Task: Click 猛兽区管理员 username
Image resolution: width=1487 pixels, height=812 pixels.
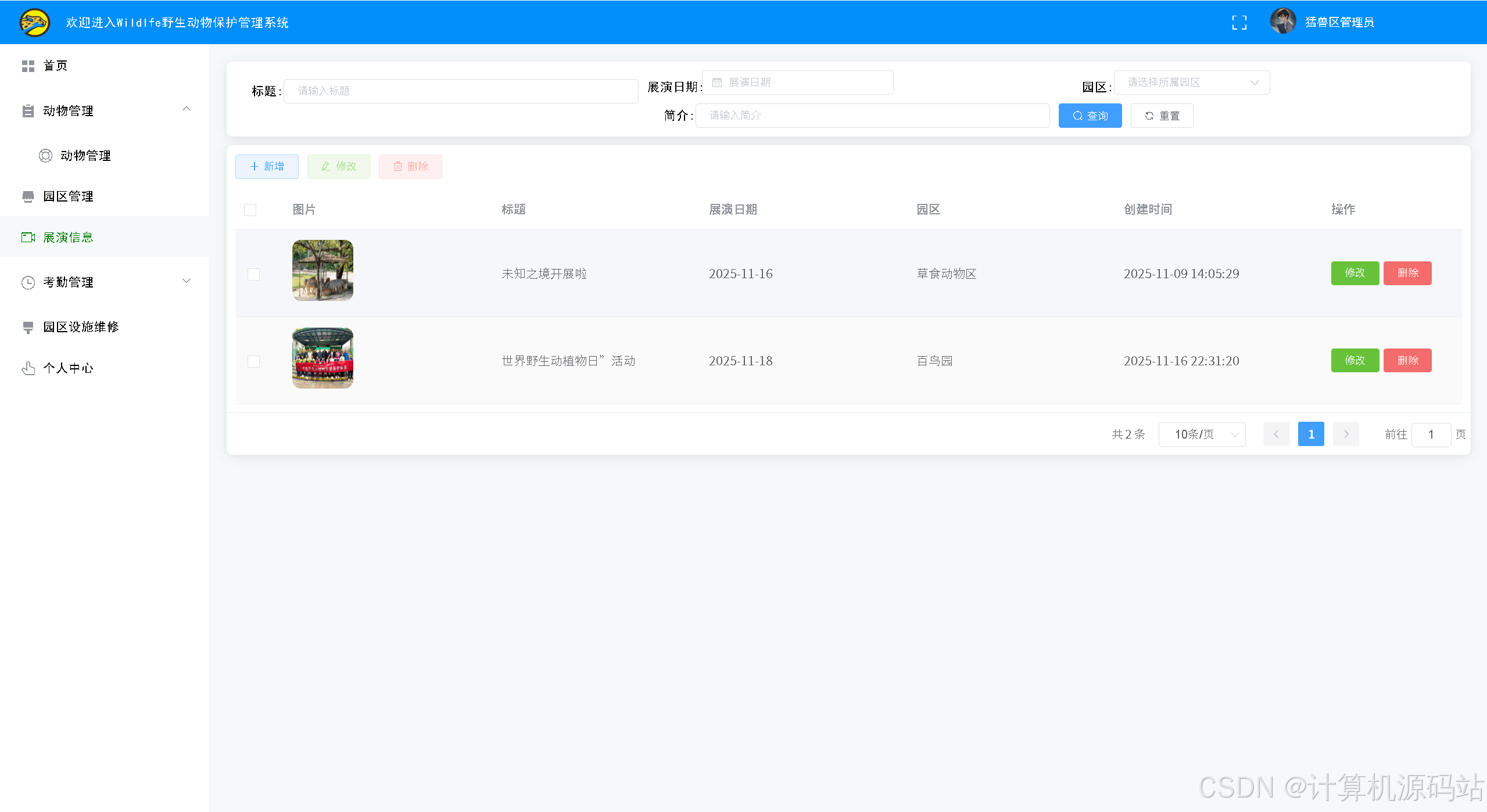Action: [x=1339, y=22]
